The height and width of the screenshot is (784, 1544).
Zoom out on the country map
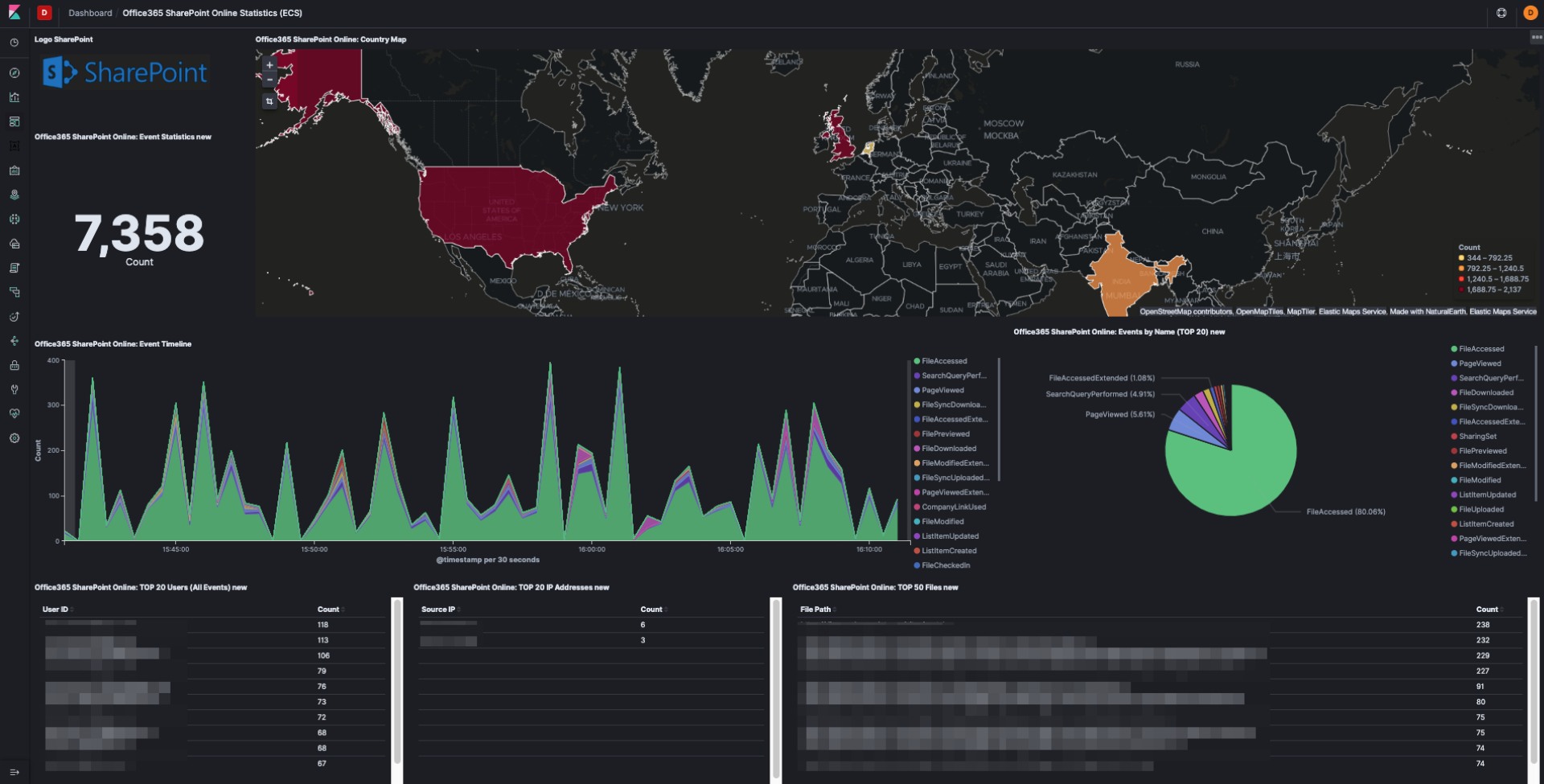[269, 79]
